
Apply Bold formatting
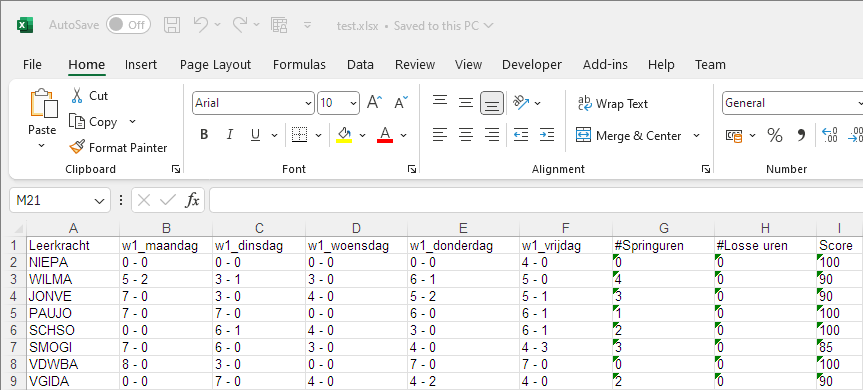pyautogui.click(x=204, y=135)
